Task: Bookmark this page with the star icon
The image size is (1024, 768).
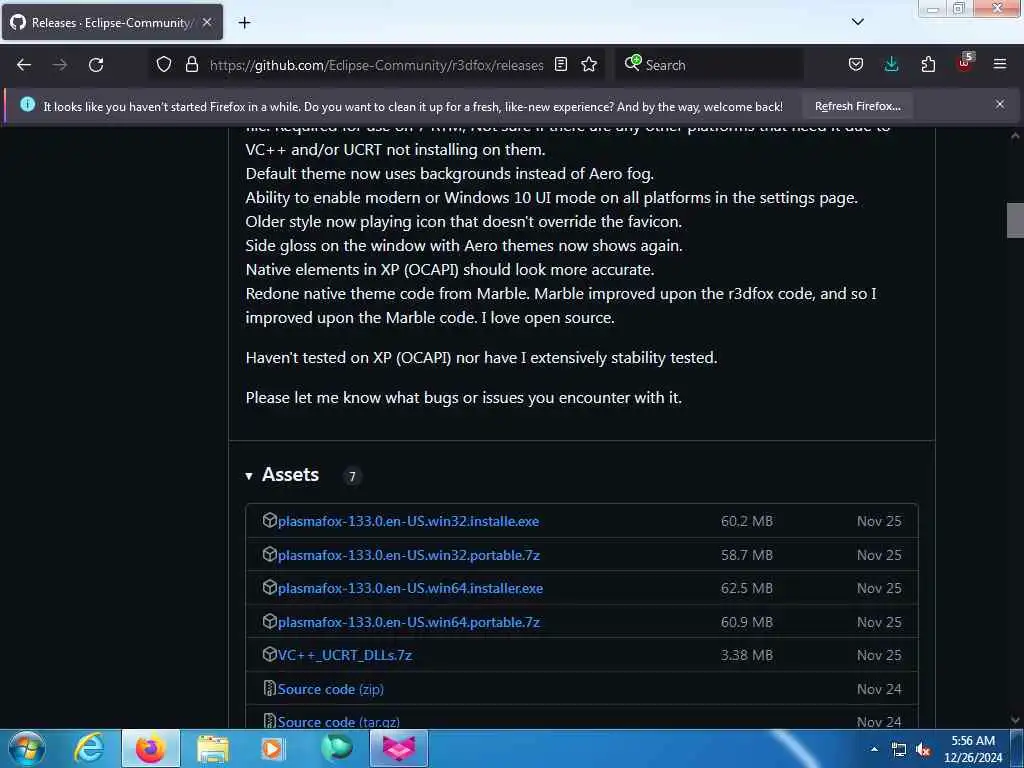Action: [x=589, y=64]
